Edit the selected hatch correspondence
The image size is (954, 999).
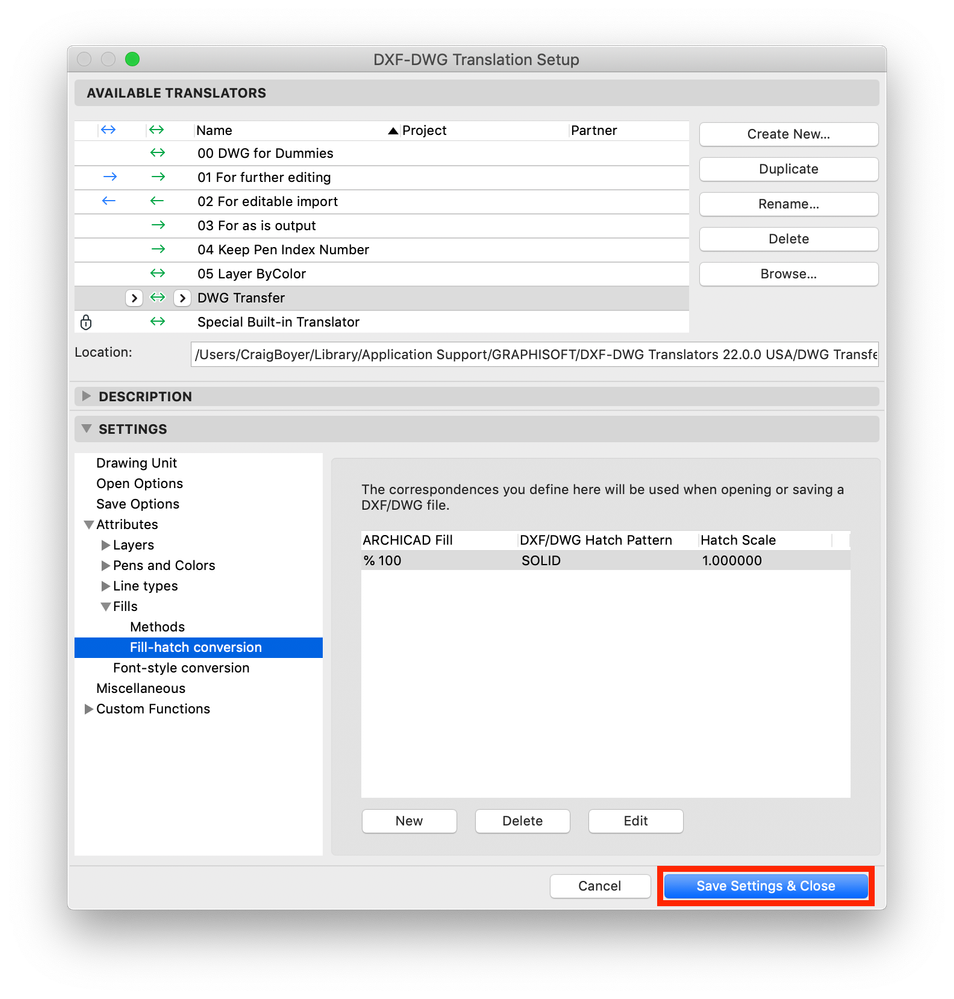click(x=636, y=821)
